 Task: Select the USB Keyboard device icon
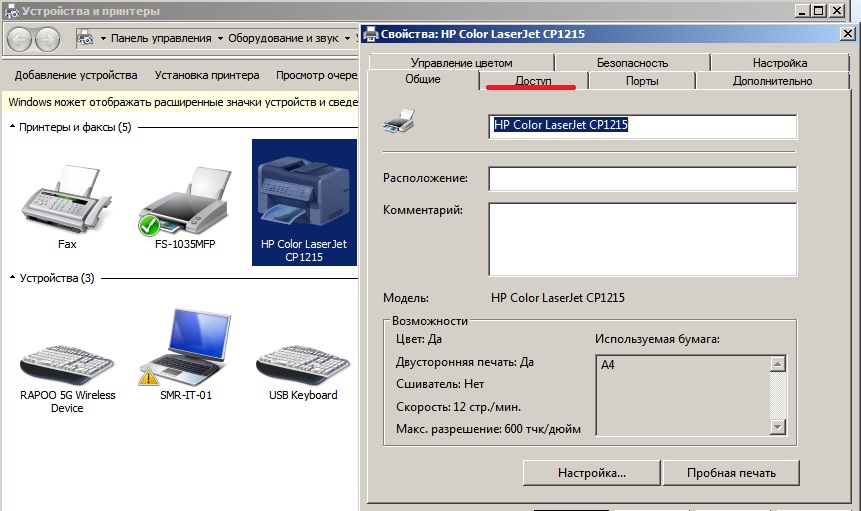click(303, 364)
